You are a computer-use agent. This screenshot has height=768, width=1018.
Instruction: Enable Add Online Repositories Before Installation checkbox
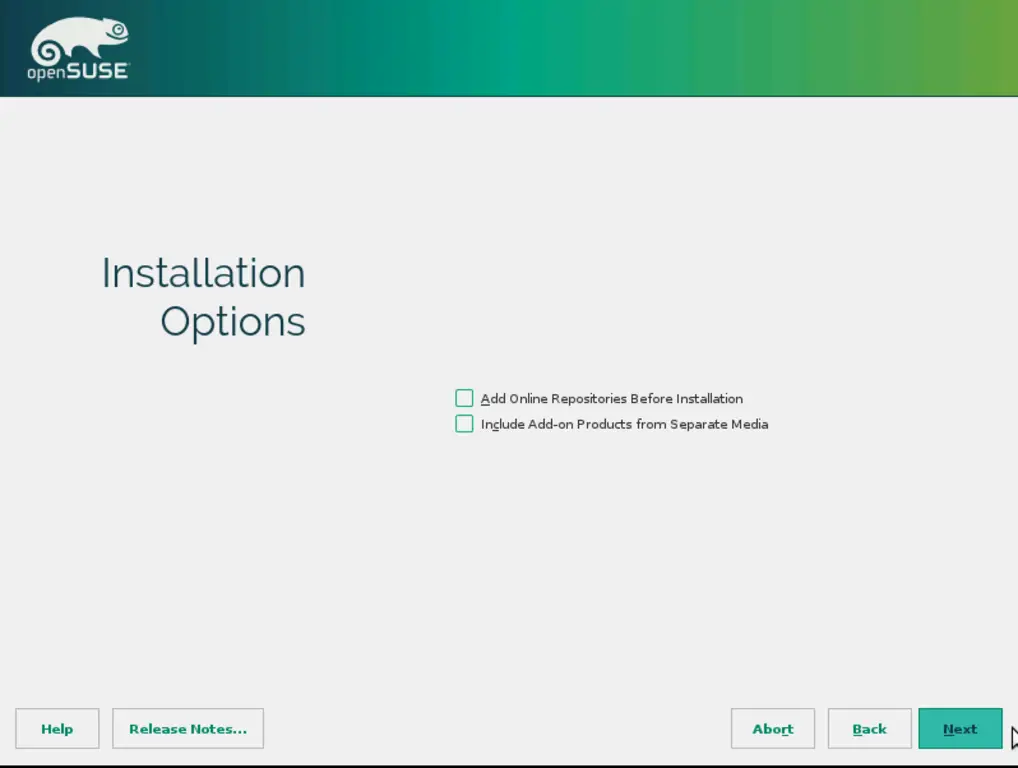(x=464, y=398)
